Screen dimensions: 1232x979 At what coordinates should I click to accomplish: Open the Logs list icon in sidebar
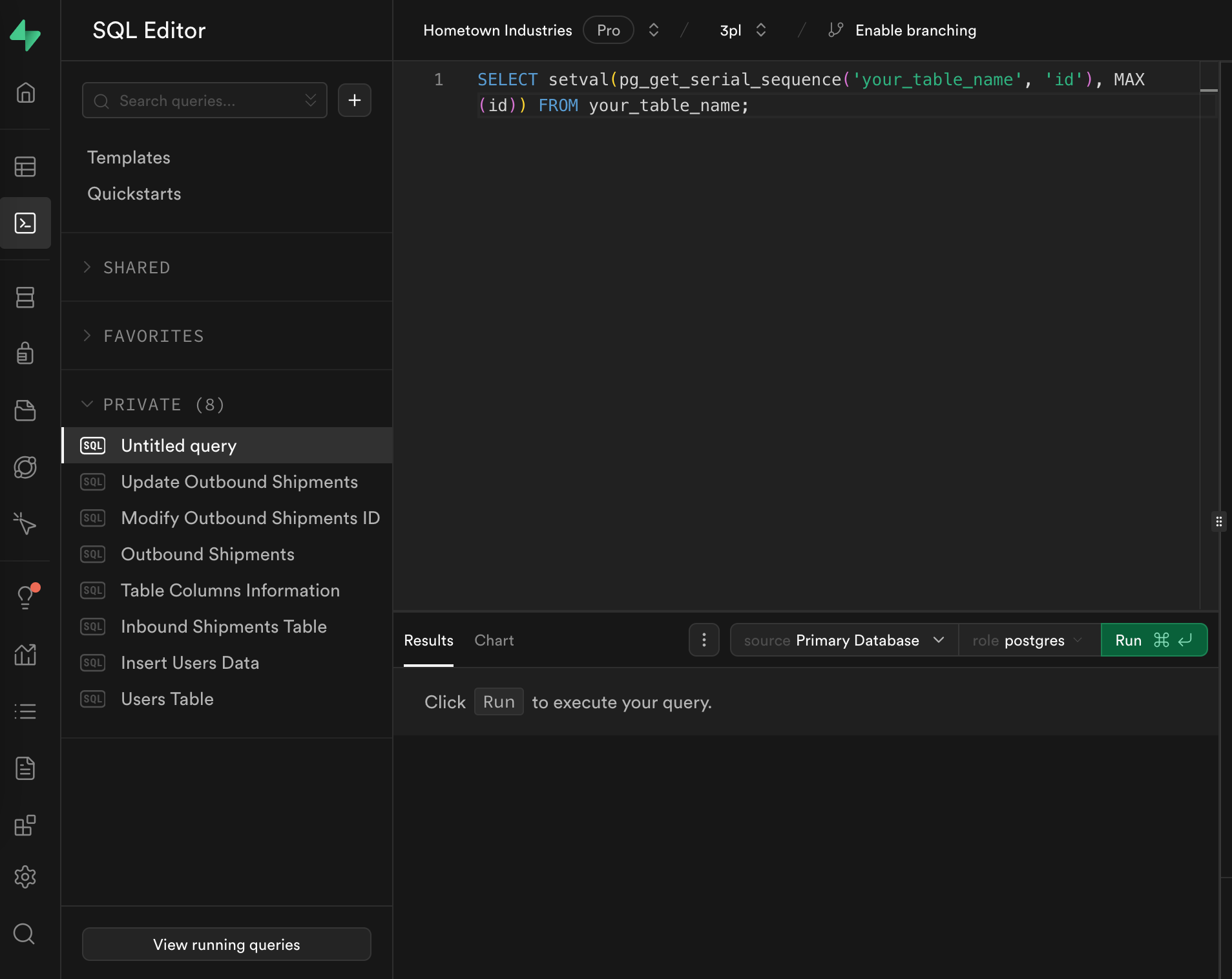[x=26, y=711]
